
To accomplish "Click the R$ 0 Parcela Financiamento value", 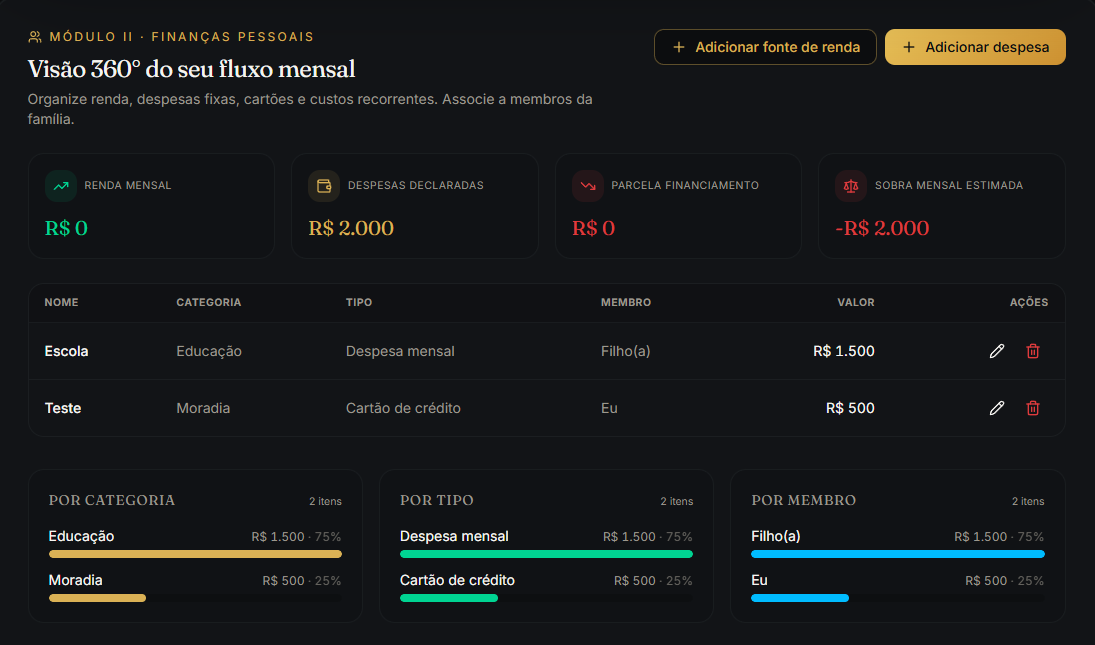I will pyautogui.click(x=594, y=228).
